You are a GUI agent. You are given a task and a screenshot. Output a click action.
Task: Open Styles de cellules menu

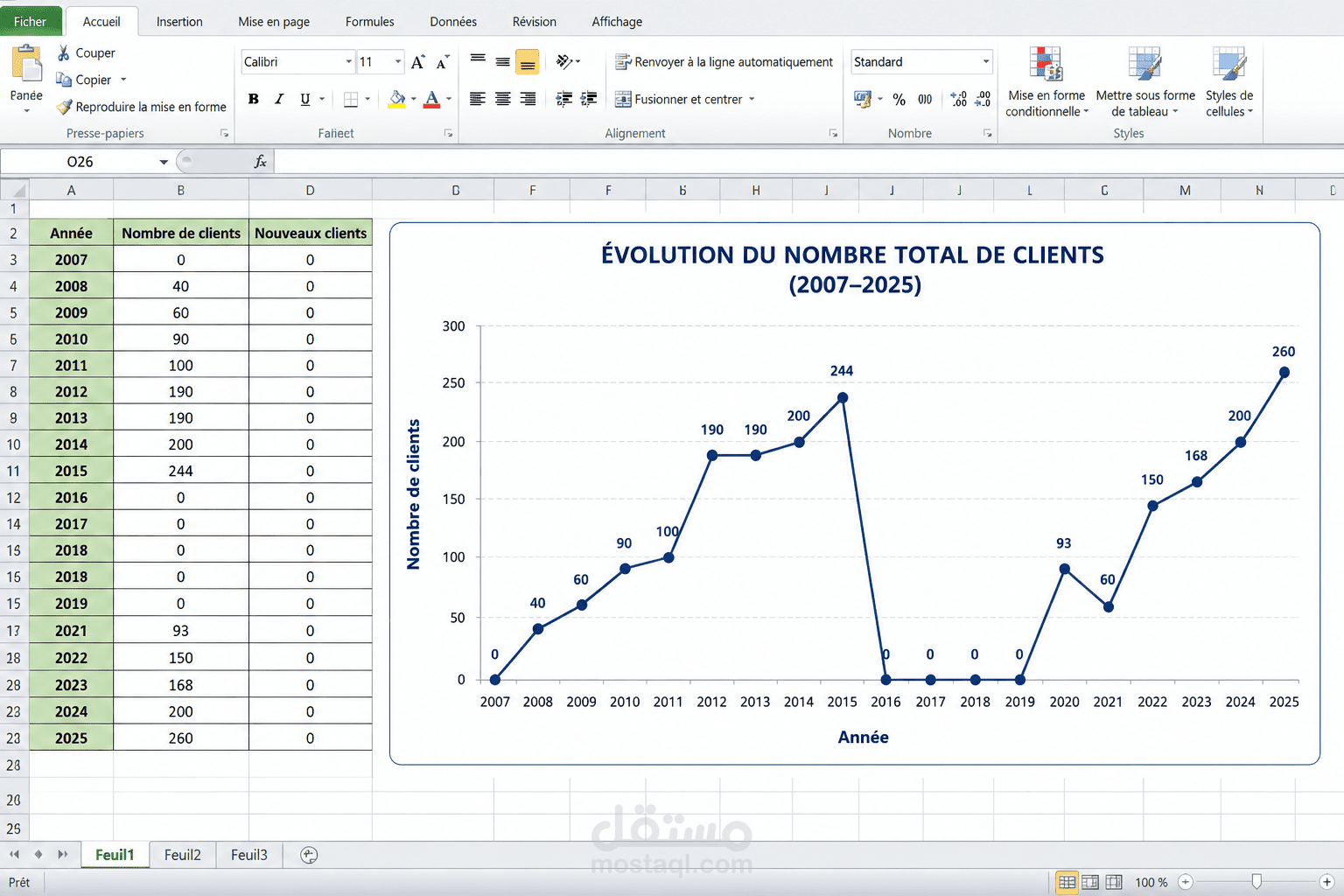[1229, 82]
